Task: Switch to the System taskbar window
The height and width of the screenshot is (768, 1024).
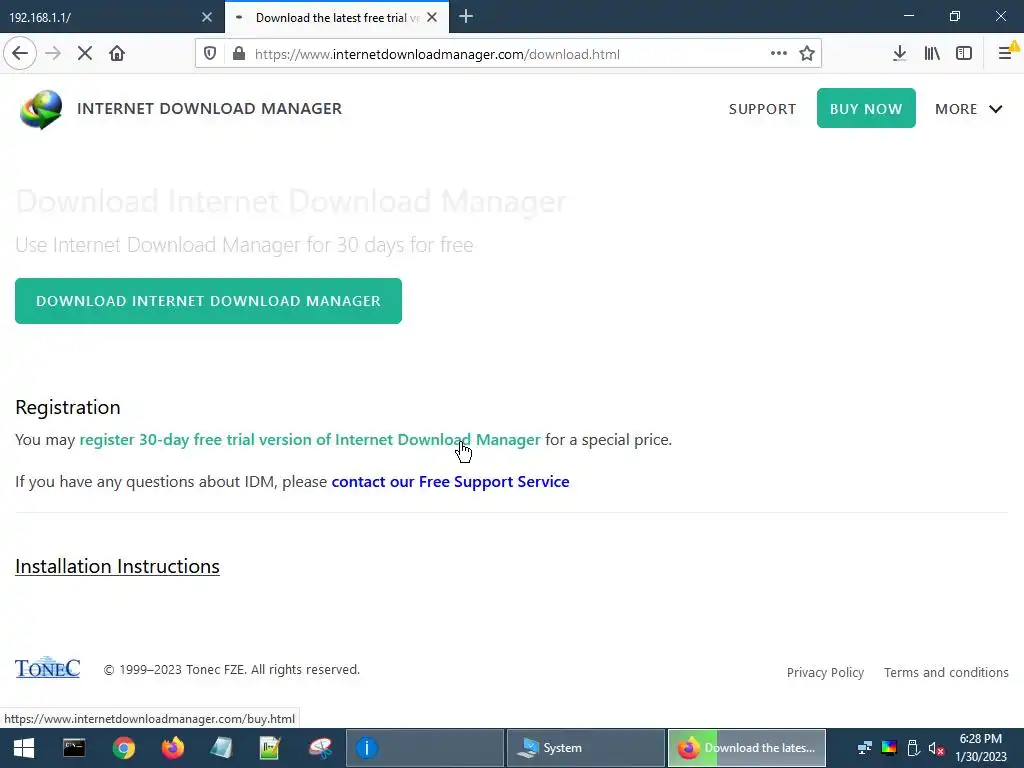Action: pos(586,748)
